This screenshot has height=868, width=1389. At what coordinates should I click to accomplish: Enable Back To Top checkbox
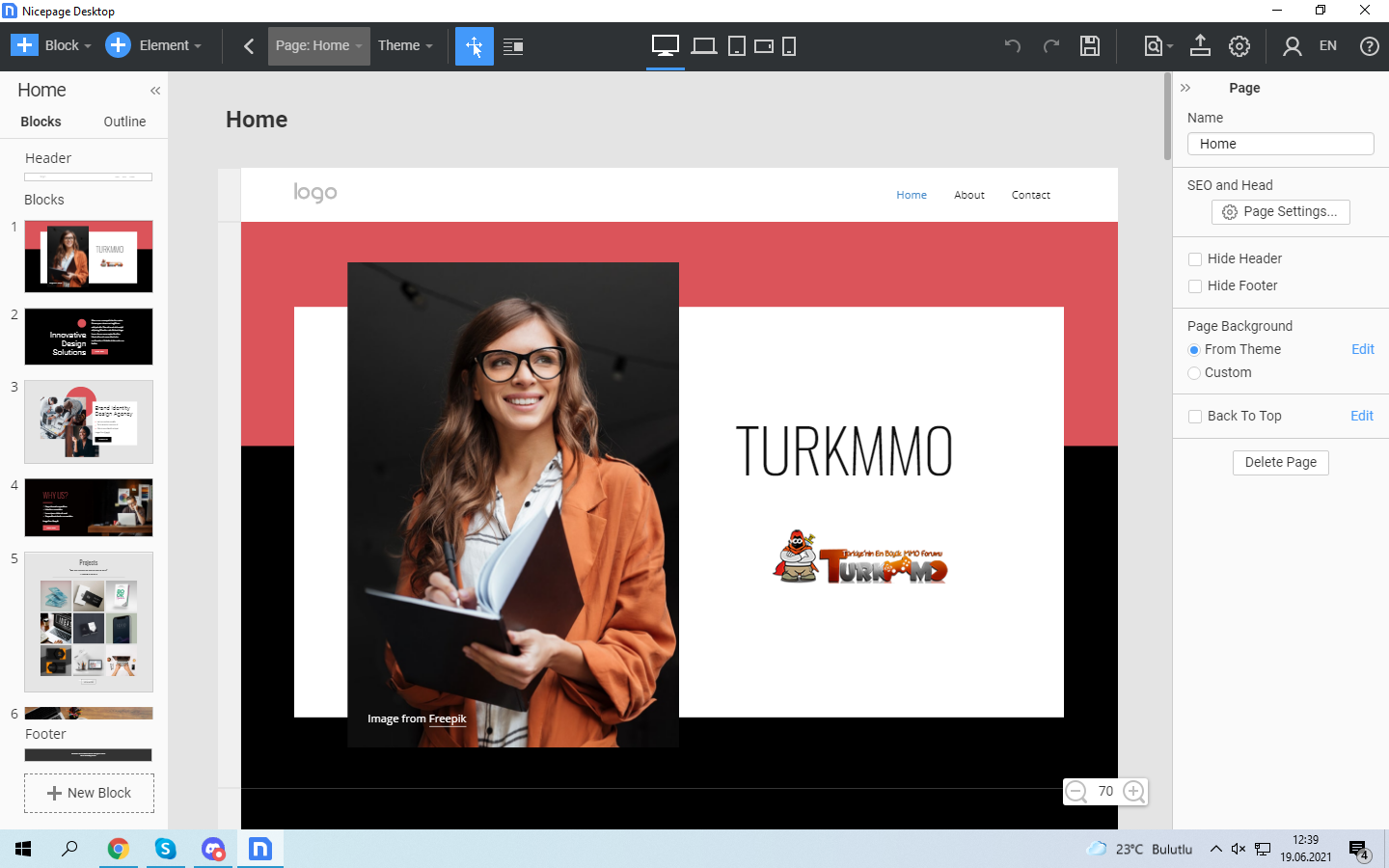[x=1195, y=417]
